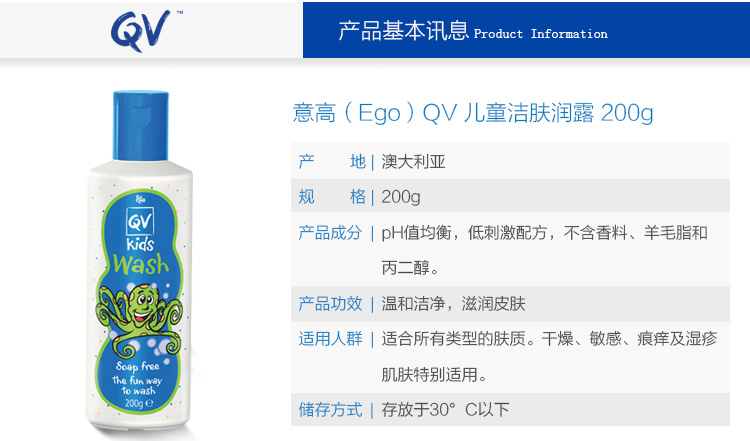This screenshot has width=750, height=441.
Task: Click the pH值均衡 ingredient description text
Action: click(544, 250)
